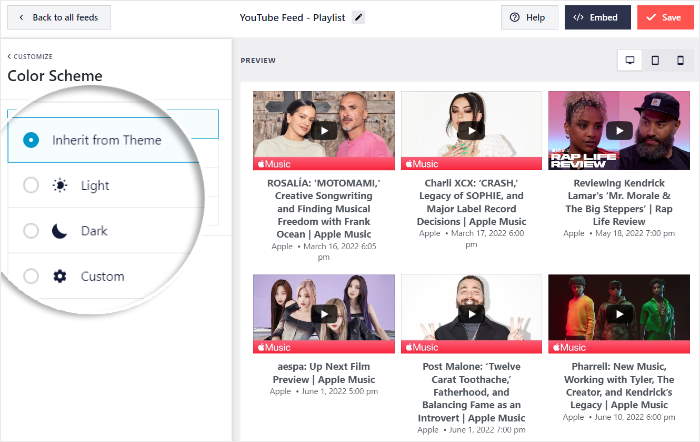Screen dimensions: 700x442
Task: Open the Help button
Action: 529,17
